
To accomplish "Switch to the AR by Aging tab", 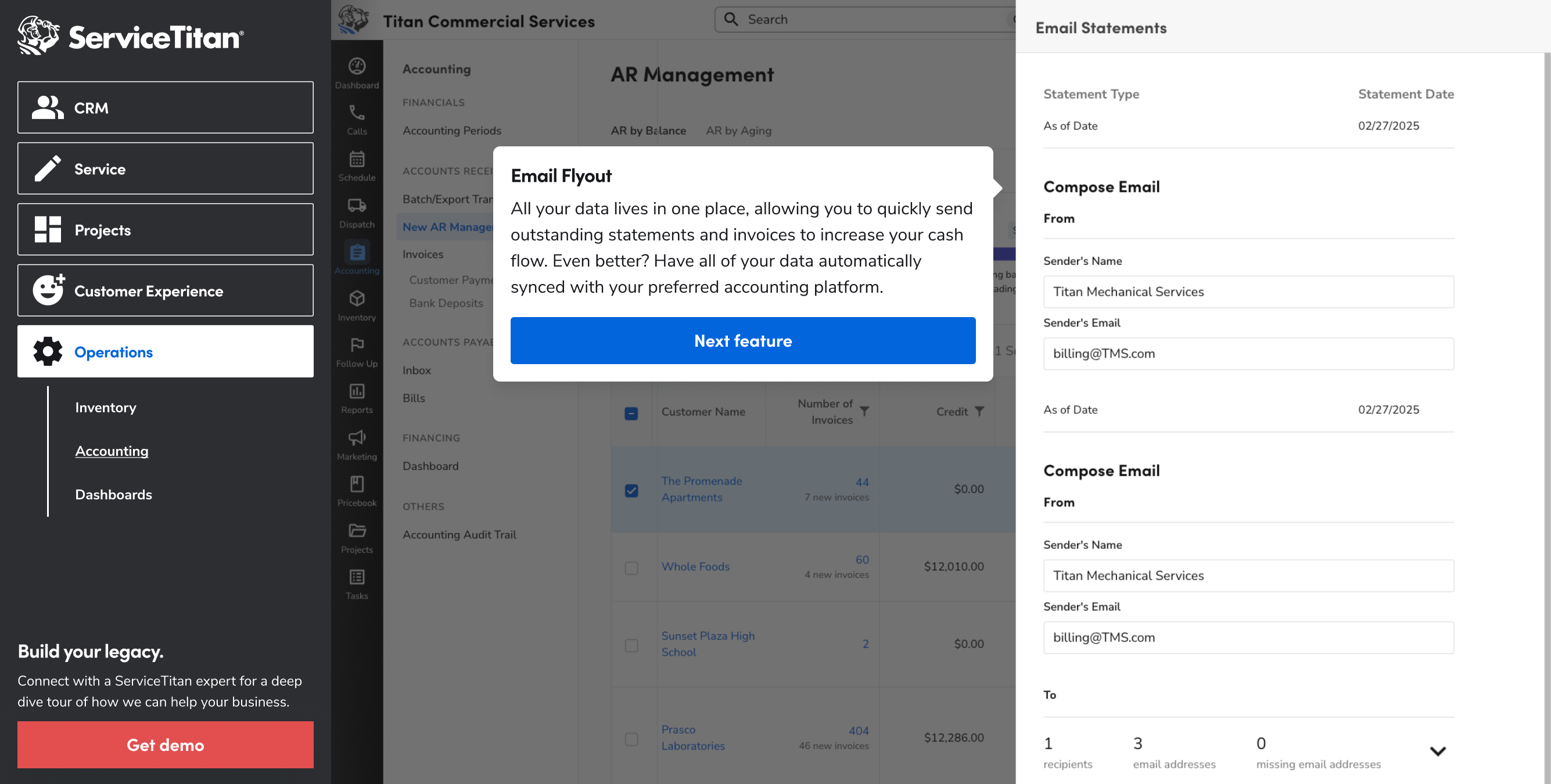I will point(738,131).
